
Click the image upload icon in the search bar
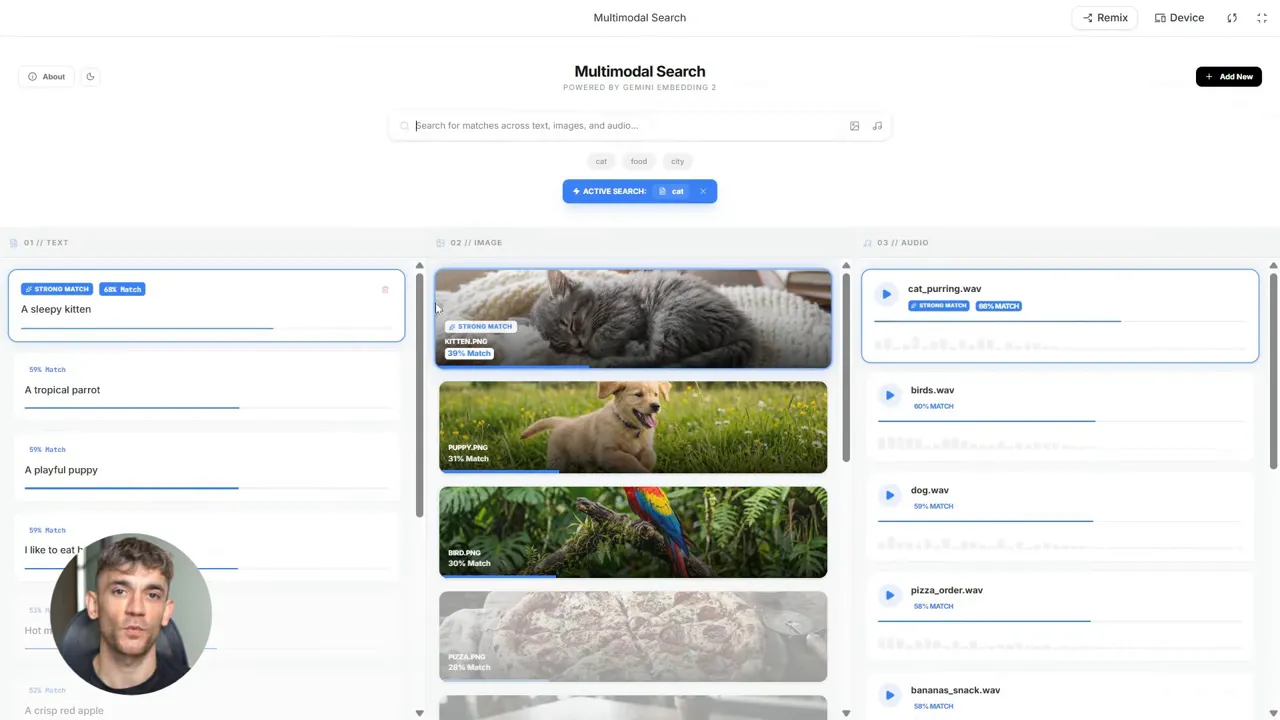click(854, 126)
